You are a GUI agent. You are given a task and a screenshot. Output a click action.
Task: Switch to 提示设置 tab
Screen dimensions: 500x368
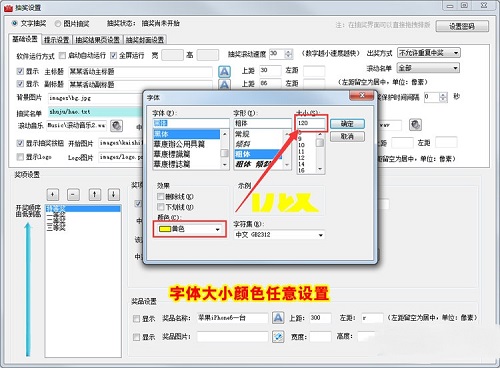tap(56, 40)
